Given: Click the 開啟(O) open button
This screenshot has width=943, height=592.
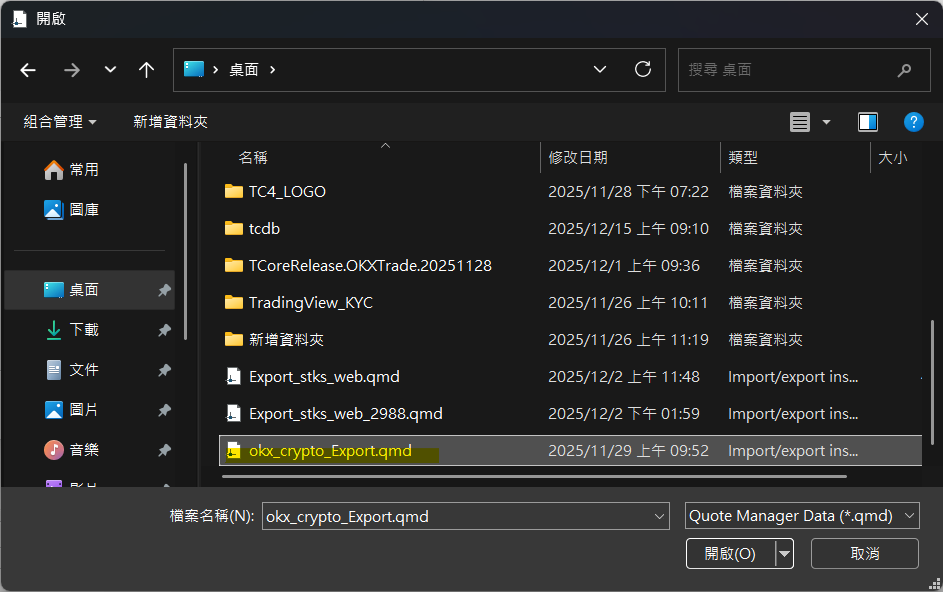Looking at the screenshot, I should 729,553.
